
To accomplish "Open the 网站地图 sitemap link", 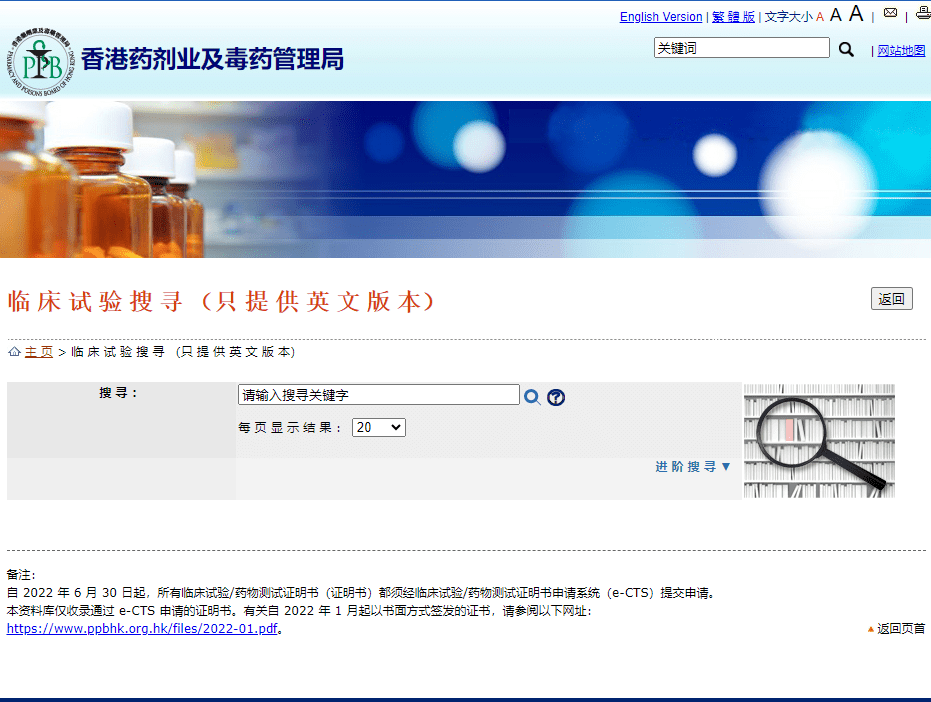I will tap(901, 50).
